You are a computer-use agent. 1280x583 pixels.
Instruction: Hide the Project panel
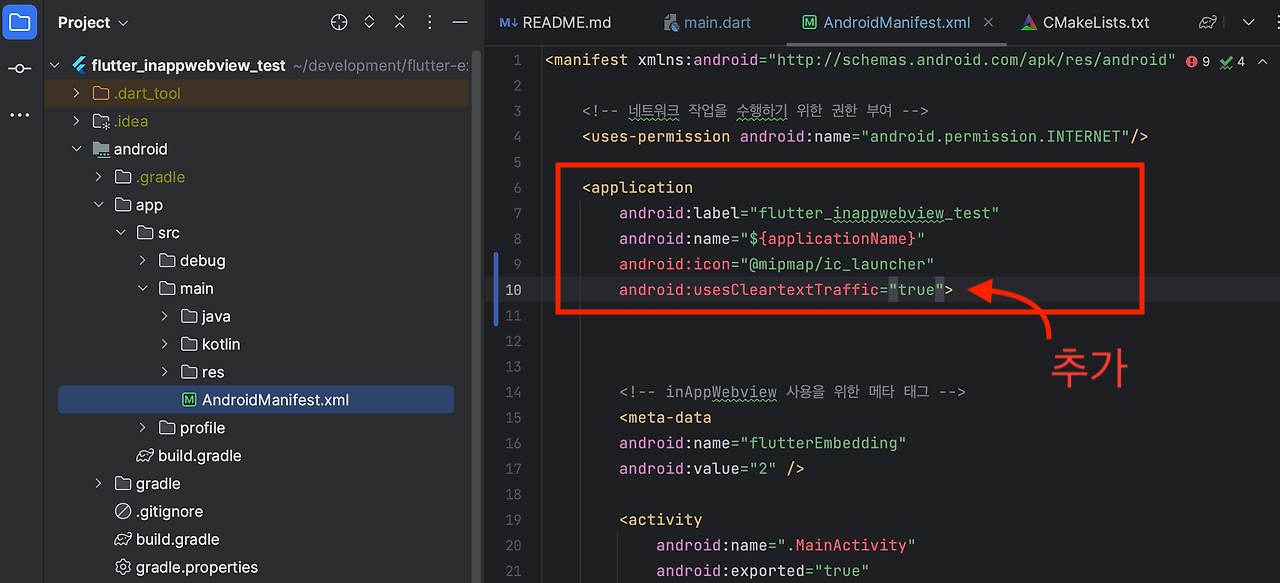pyautogui.click(x=459, y=22)
